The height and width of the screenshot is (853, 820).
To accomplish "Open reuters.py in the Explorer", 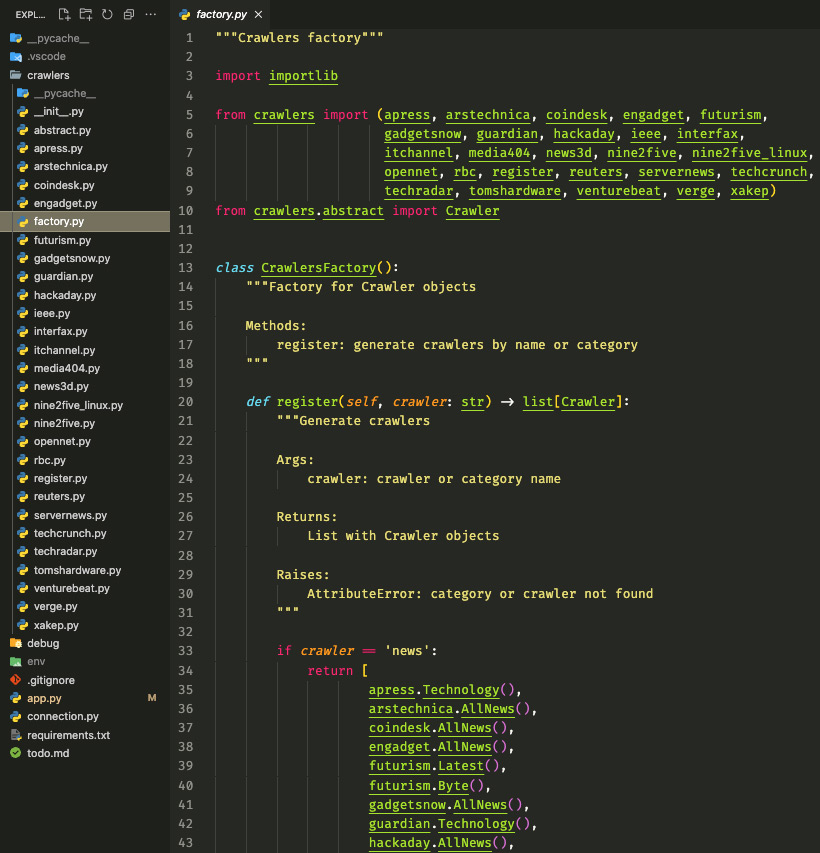I will click(x=85, y=496).
